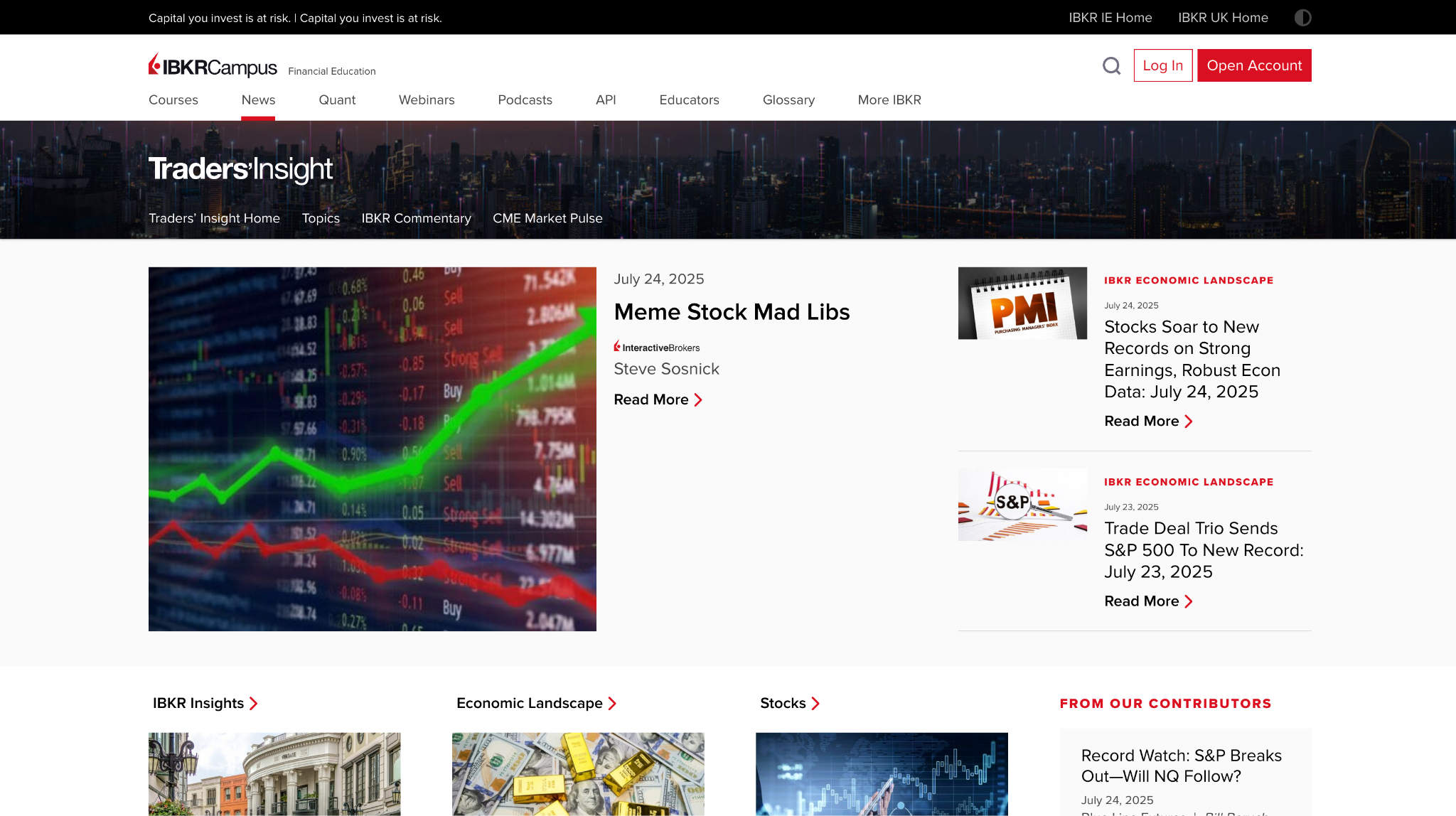Open the Stocks category heading
Viewport: 1456px width, 816px height.
coord(790,703)
